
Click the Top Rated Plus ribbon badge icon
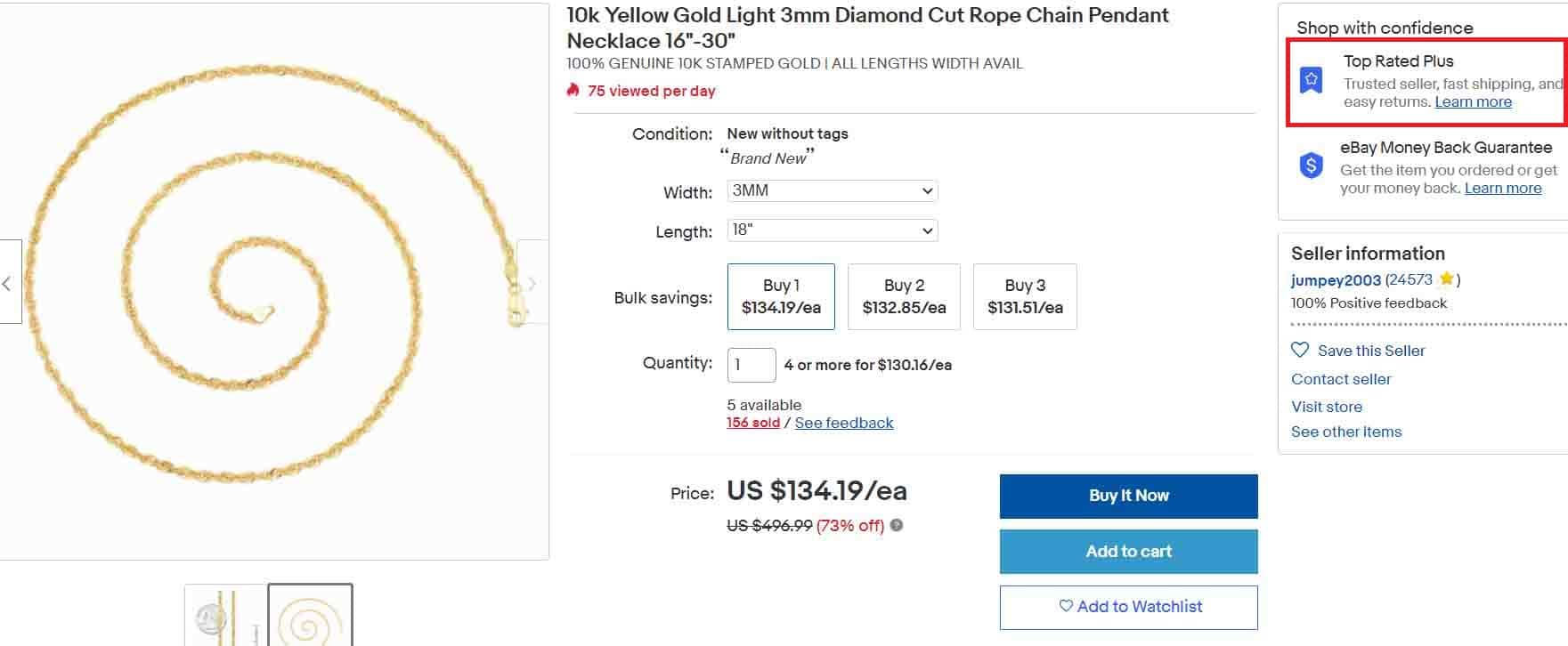pyautogui.click(x=1311, y=80)
